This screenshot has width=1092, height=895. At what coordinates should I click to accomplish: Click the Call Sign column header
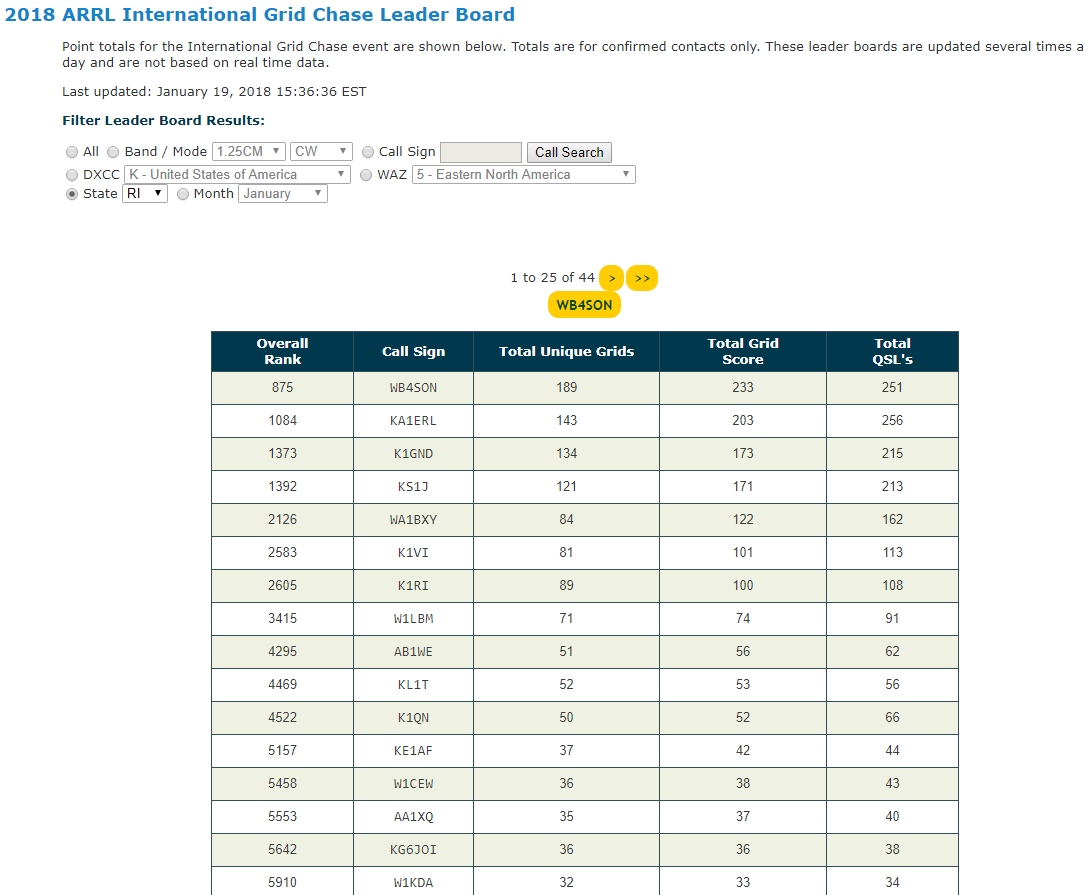pos(413,351)
